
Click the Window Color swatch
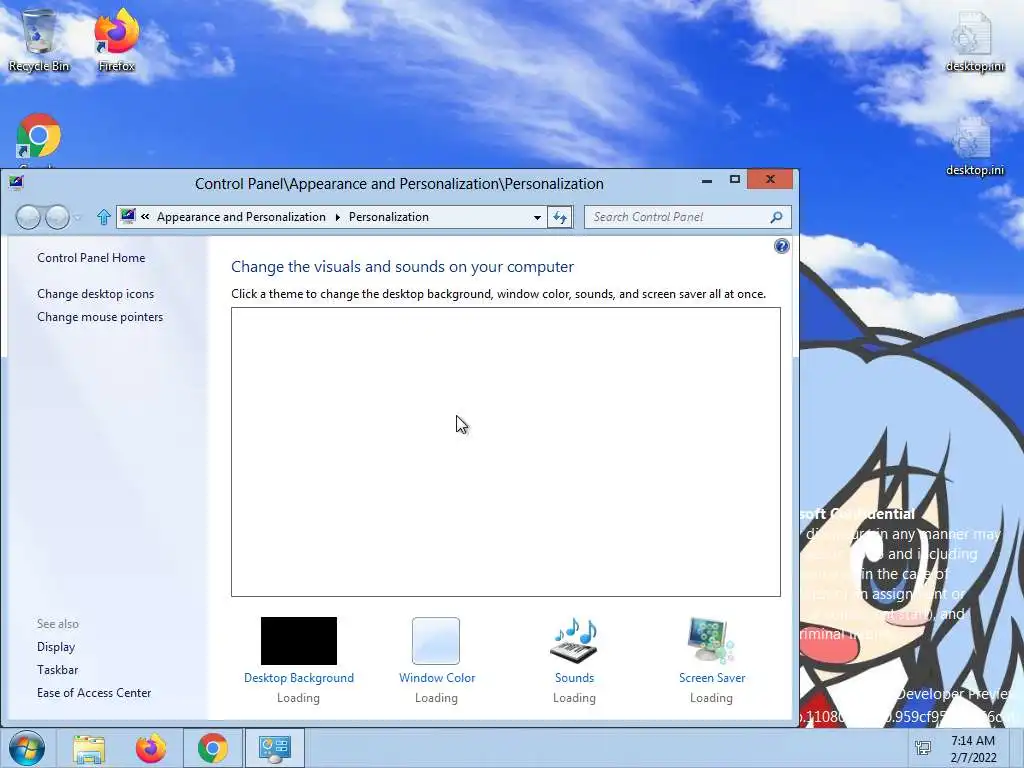pyautogui.click(x=436, y=641)
